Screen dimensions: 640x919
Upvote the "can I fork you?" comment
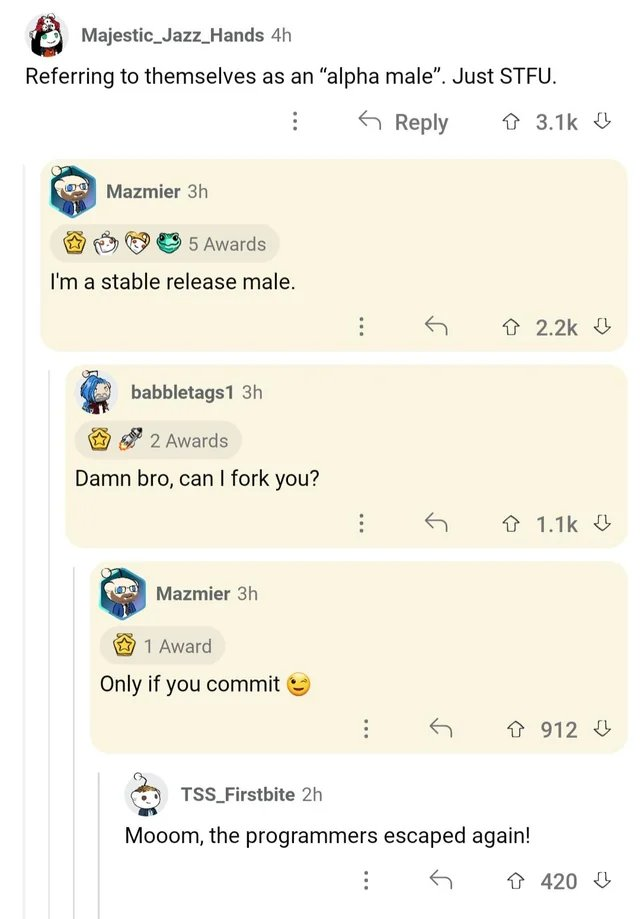(x=511, y=523)
